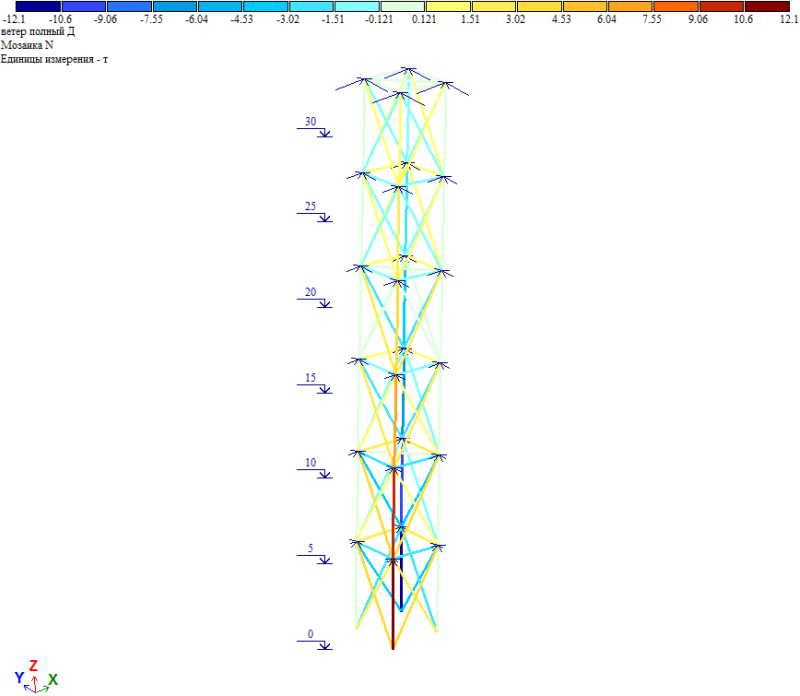The height and width of the screenshot is (696, 800).
Task: Click the swatch between -4.53 and -3.02
Action: (x=266, y=7)
